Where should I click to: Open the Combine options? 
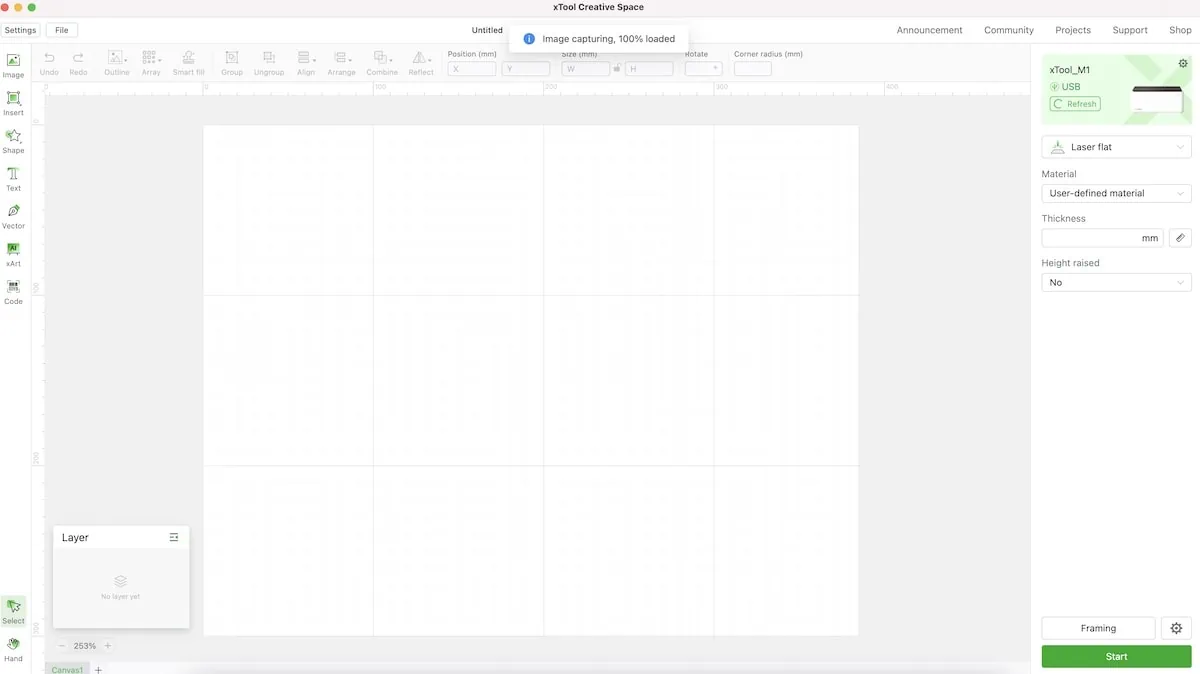tap(382, 64)
